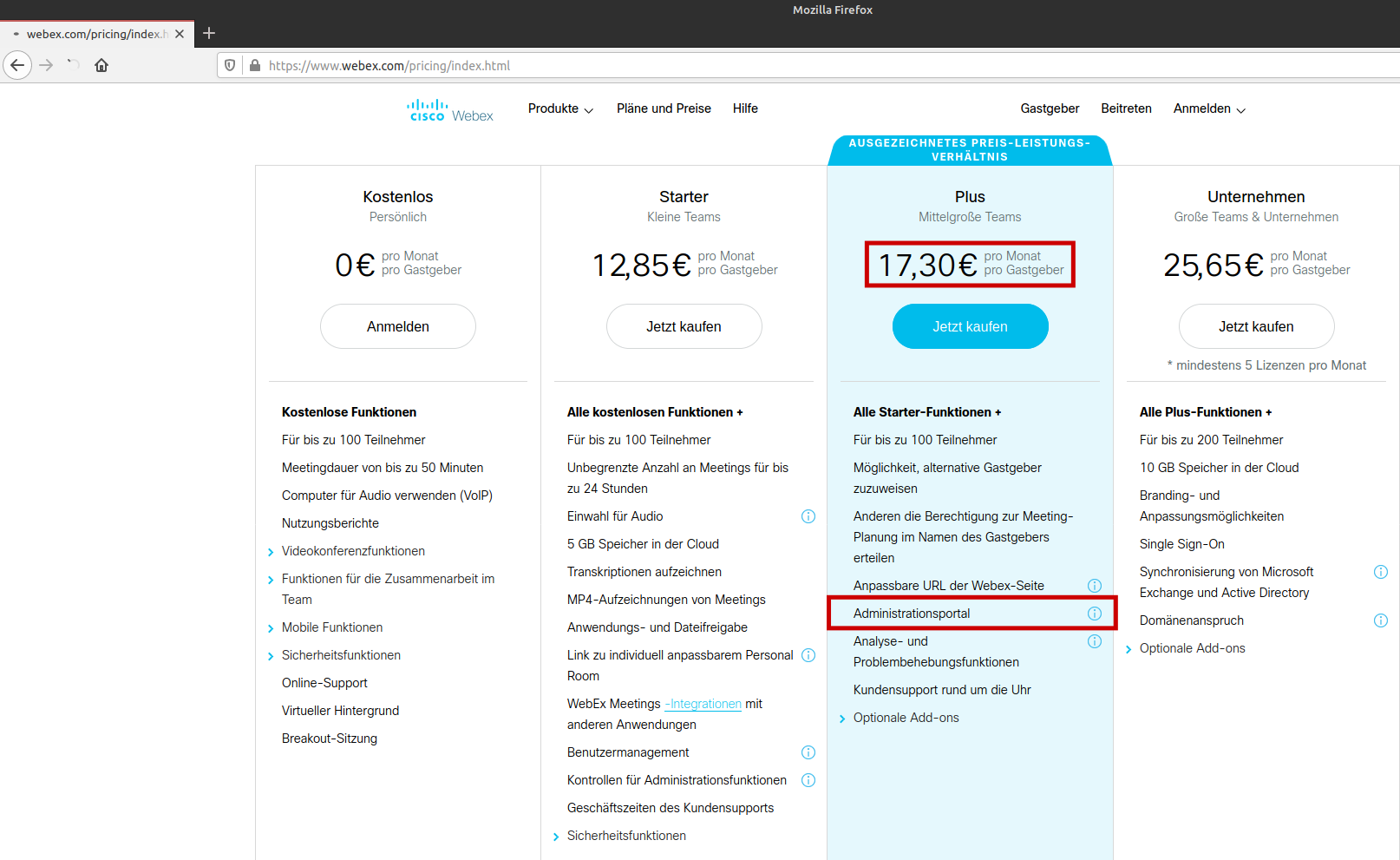Screen dimensions: 1400x860
Task: Click blue Jetzt kaufen for Plus plan
Action: (970, 326)
